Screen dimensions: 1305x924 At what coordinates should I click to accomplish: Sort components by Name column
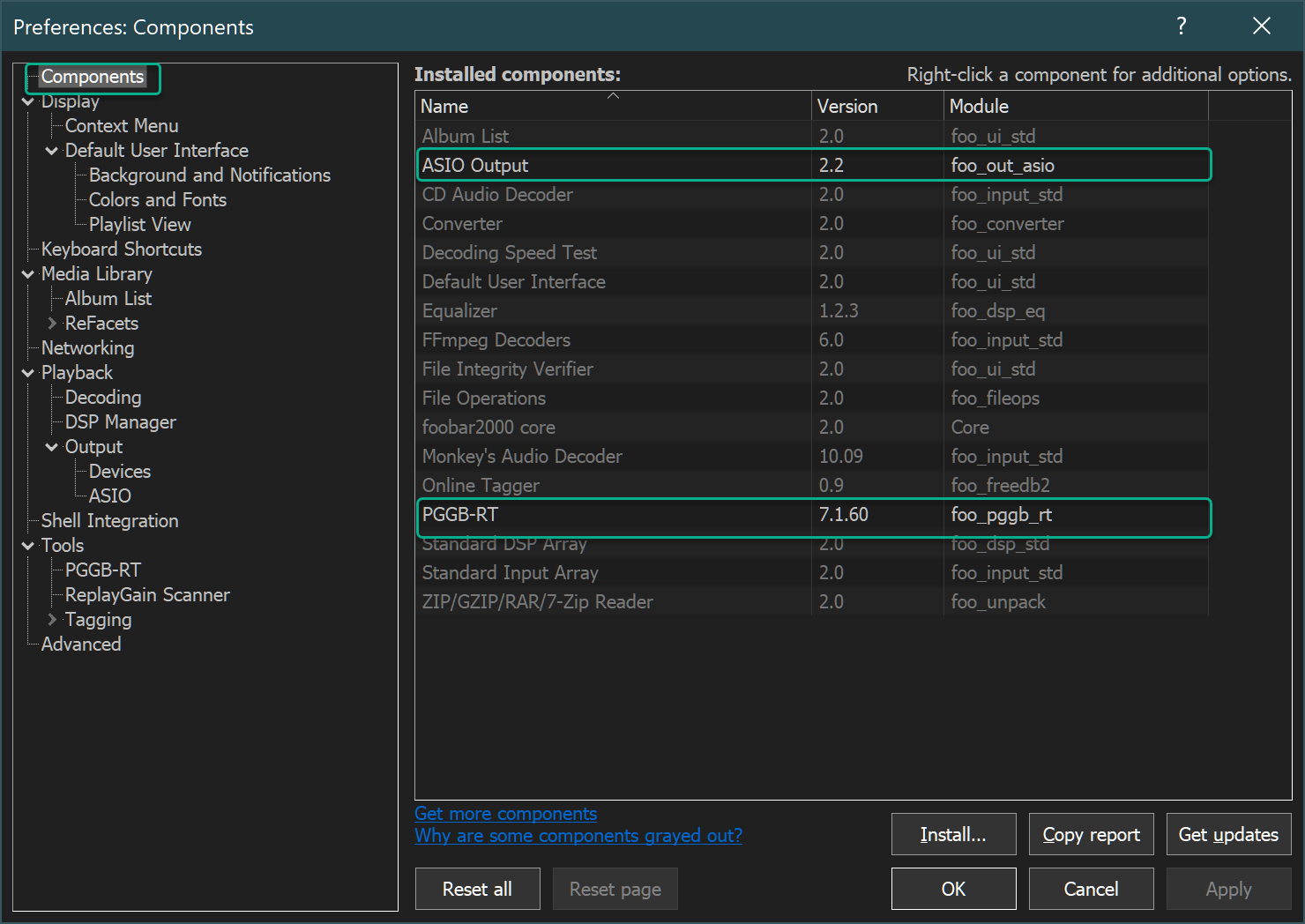click(x=613, y=106)
